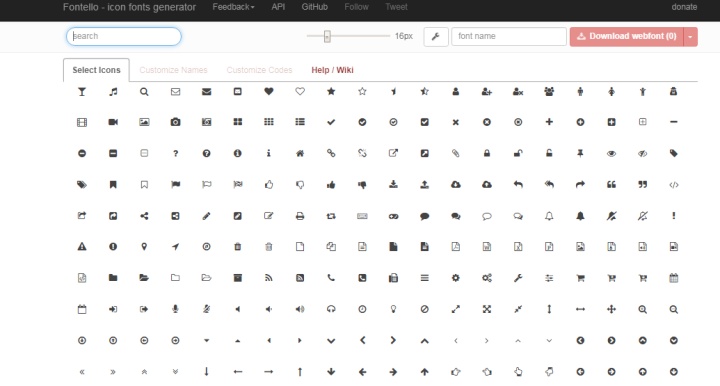The height and width of the screenshot is (386, 720).
Task: Select the bold chevron down icon
Action: click(331, 341)
